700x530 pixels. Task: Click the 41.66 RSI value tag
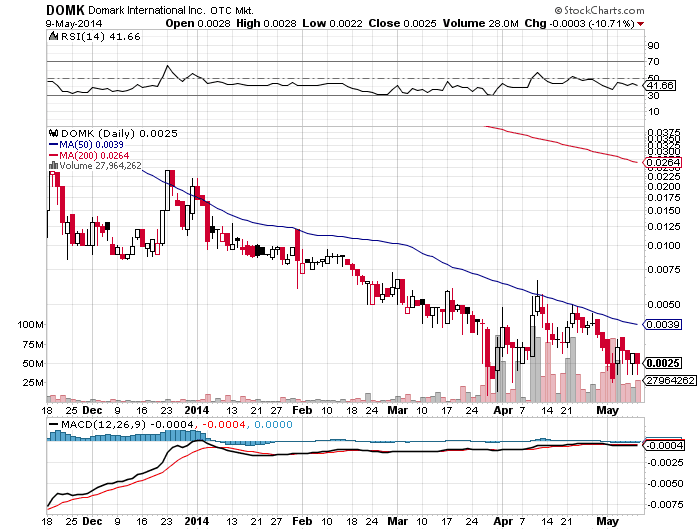pyautogui.click(x=660, y=85)
